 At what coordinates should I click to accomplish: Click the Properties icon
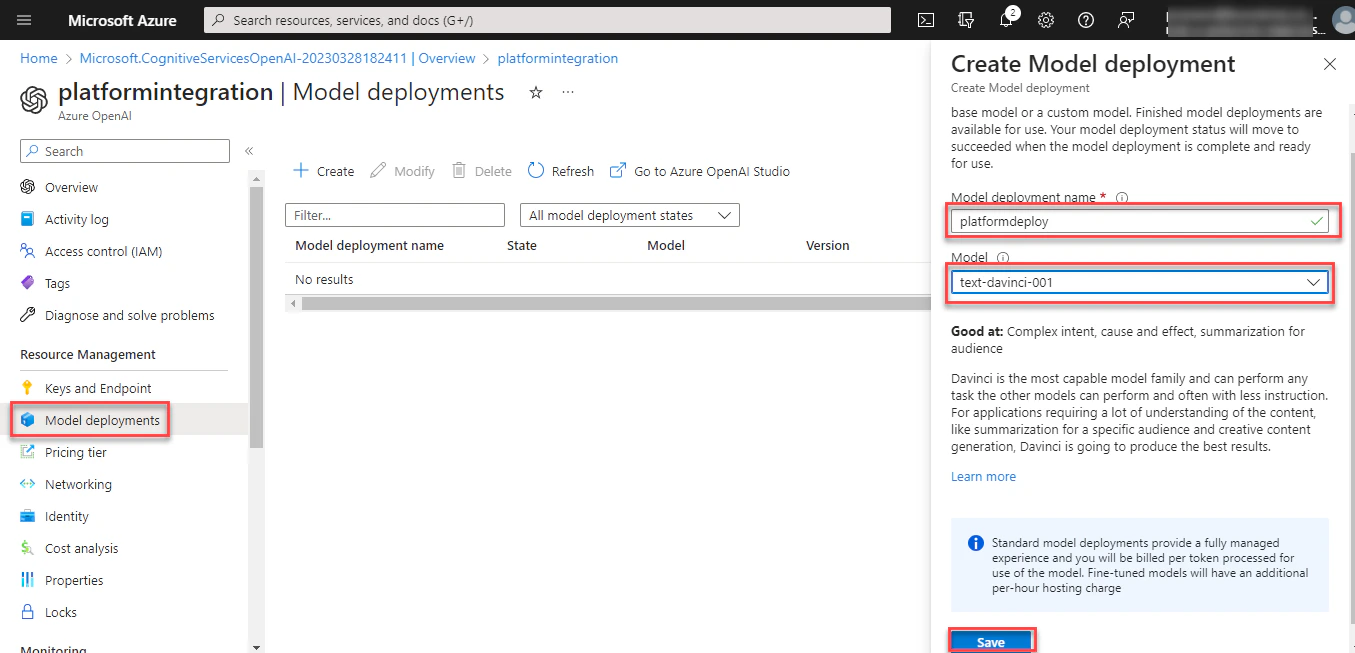pyautogui.click(x=28, y=580)
